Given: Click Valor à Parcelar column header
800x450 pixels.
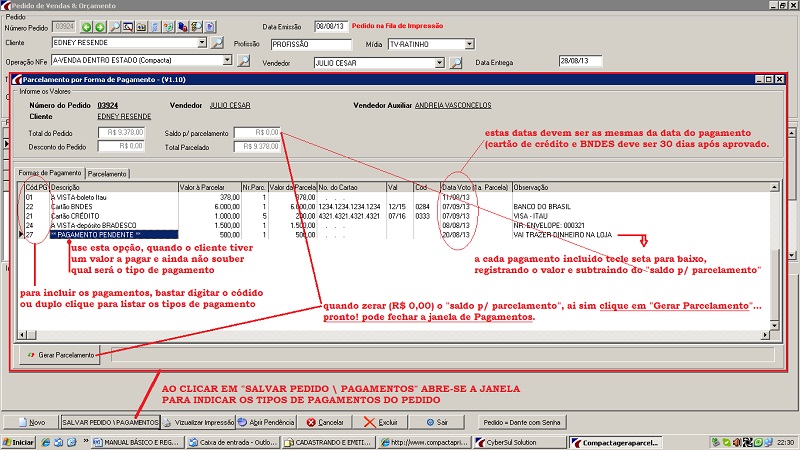Looking at the screenshot, I should 210,187.
